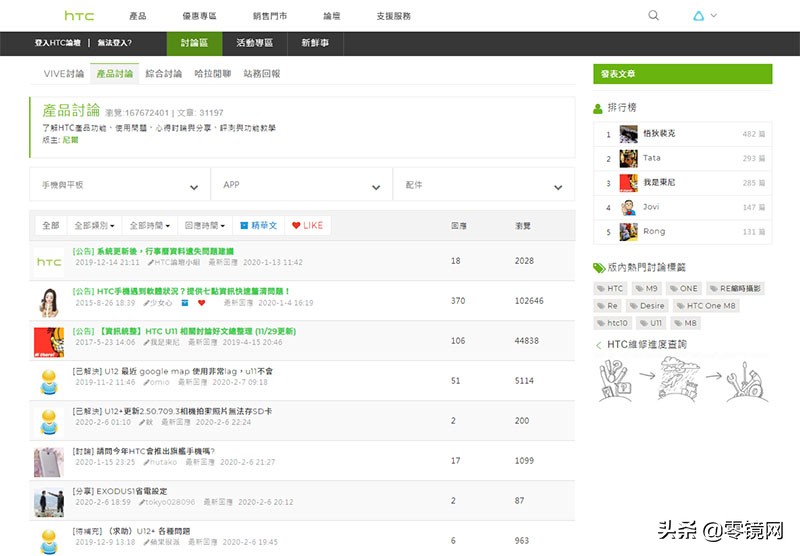Open Tata profile in ranking

pos(652,158)
